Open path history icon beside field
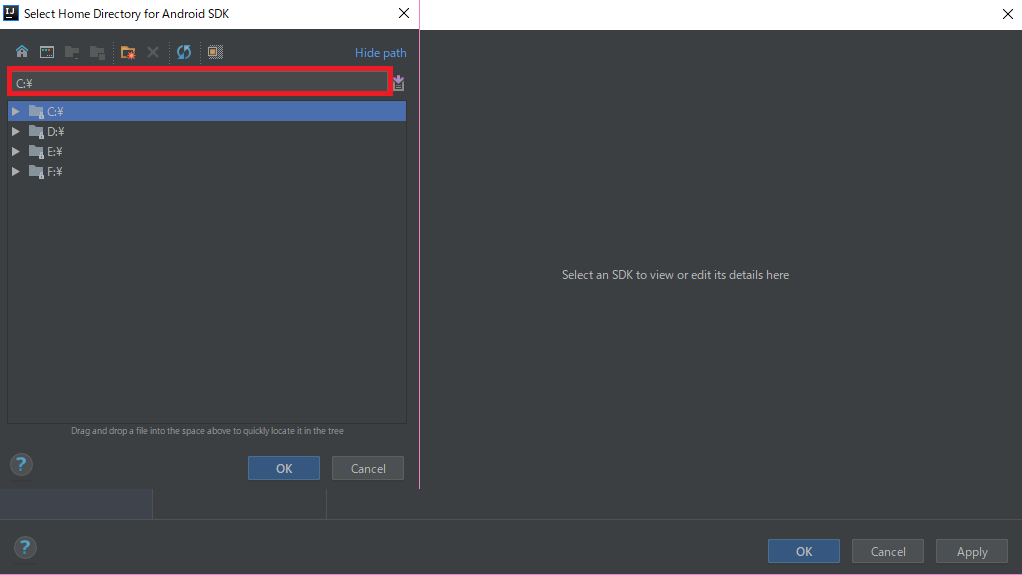Image resolution: width=1022 pixels, height=575 pixels. point(398,83)
